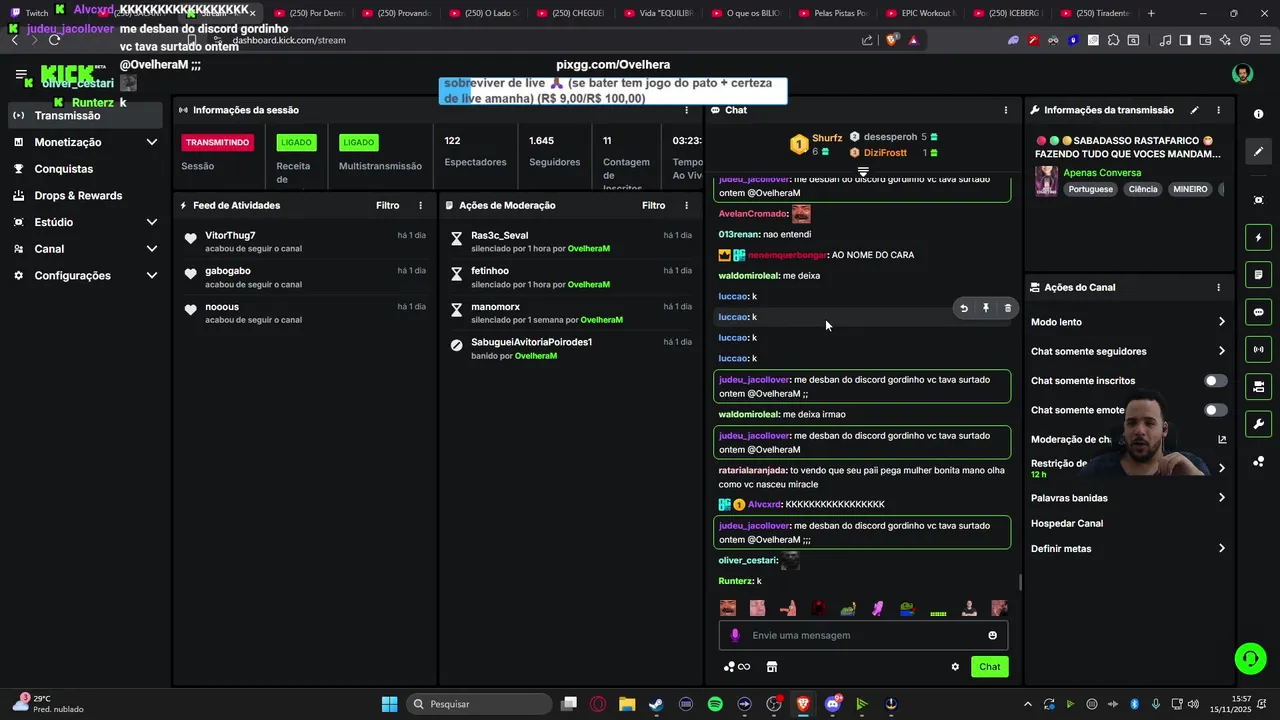The width and height of the screenshot is (1280, 720).
Task: Pin the hovered luccao chat message
Action: click(x=986, y=308)
